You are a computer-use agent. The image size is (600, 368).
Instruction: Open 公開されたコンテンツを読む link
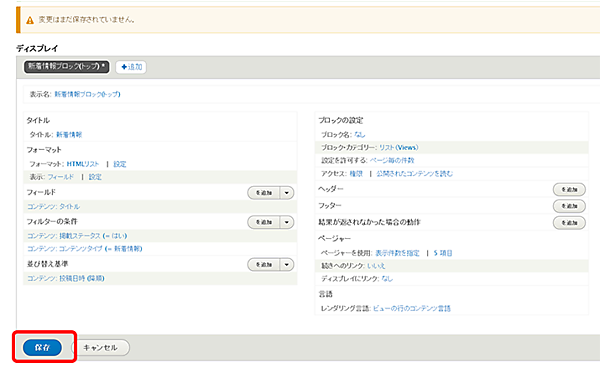pos(415,174)
